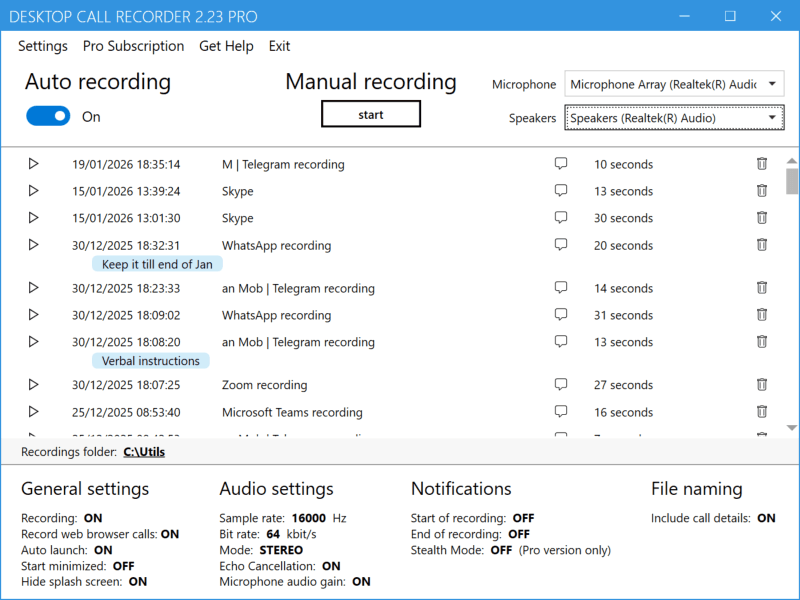
Task: Play the WhatsApp recording from 18:09:02
Action: click(x=33, y=315)
